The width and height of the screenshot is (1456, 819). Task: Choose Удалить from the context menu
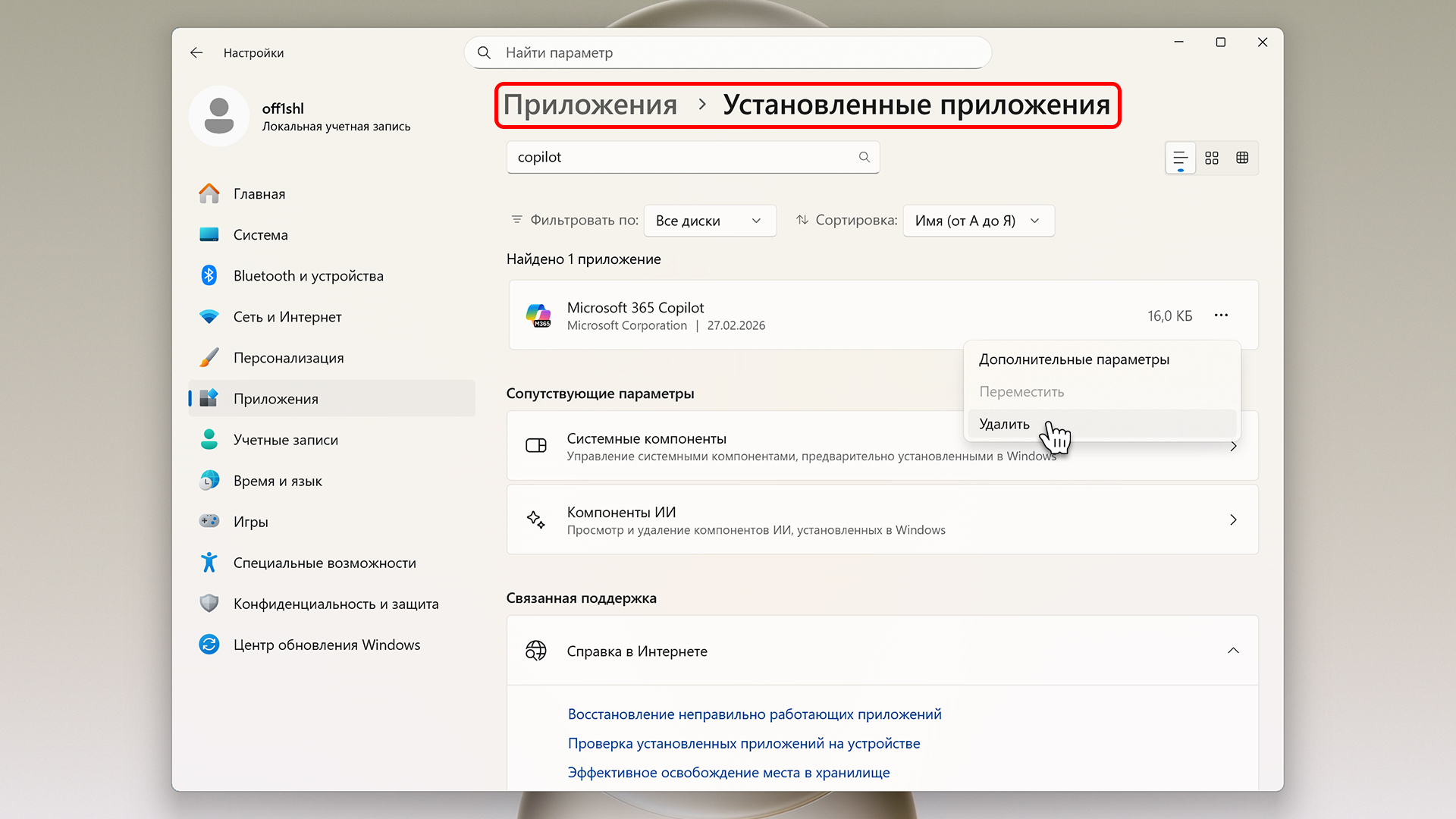coord(1004,424)
